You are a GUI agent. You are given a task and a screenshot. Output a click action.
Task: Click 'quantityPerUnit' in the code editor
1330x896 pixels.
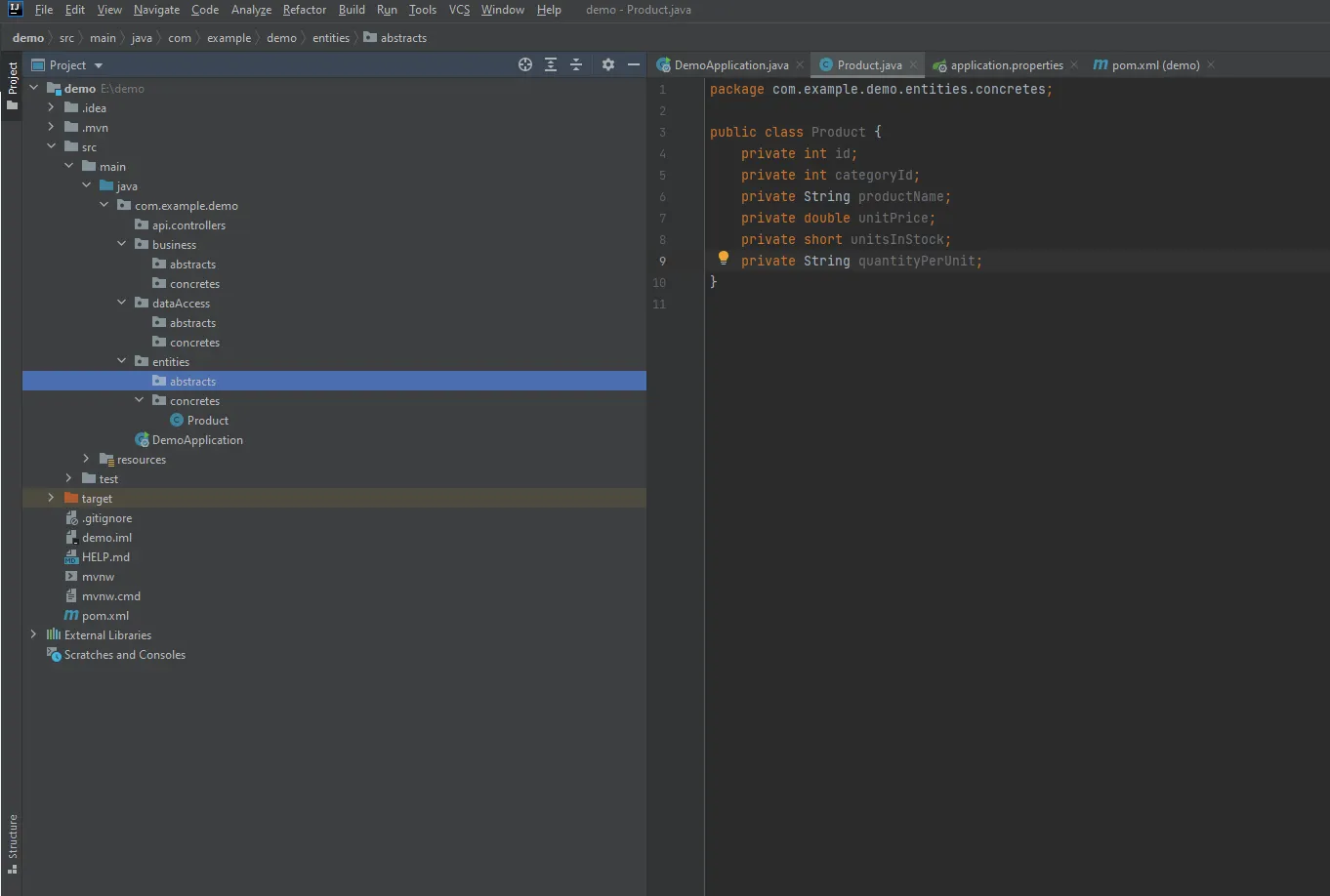917,261
